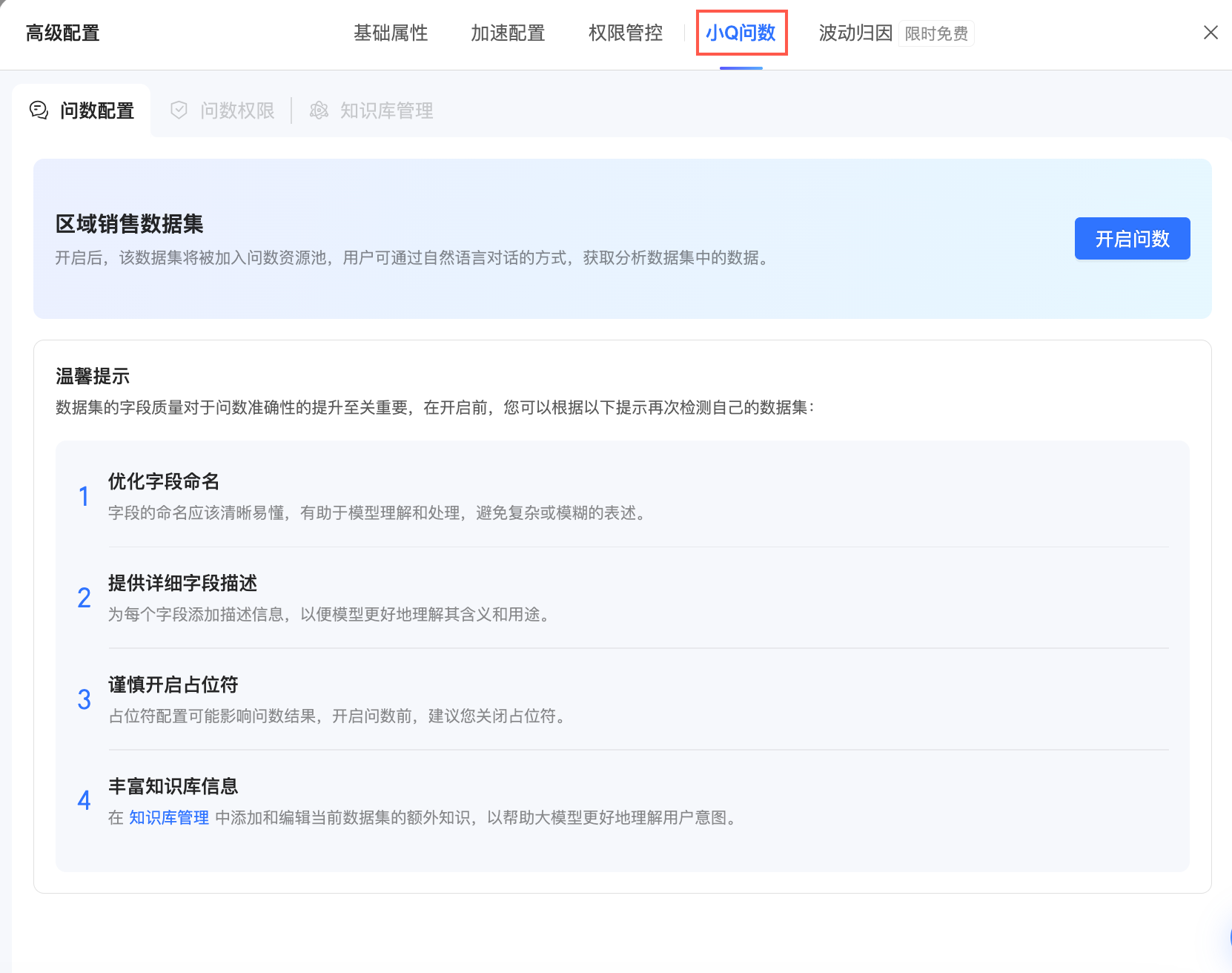Screen dimensions: 1232x973
Task: Follow the blue 知识库管理 link in tip 4
Action: pos(169,817)
